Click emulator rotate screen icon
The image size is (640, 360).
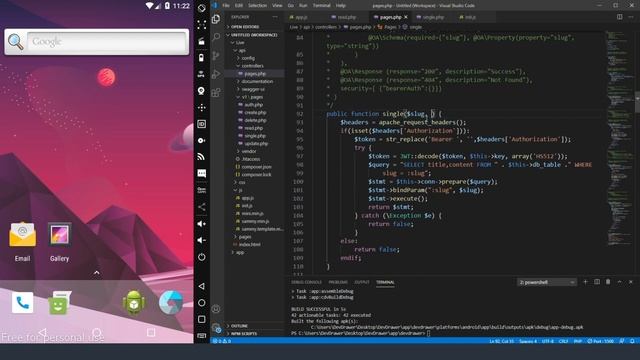click(x=202, y=8)
